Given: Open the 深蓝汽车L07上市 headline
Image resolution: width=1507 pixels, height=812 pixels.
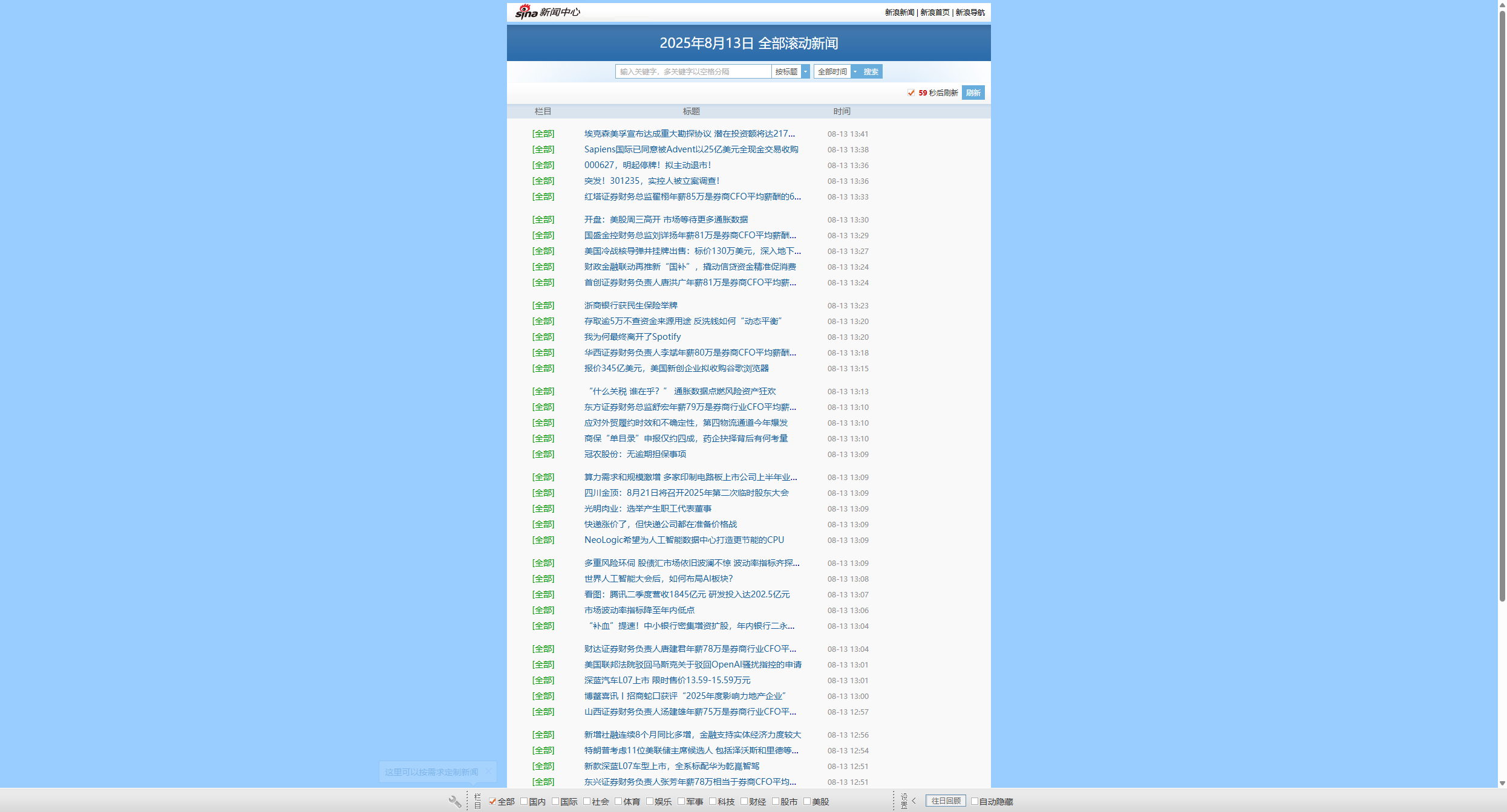Looking at the screenshot, I should point(667,680).
